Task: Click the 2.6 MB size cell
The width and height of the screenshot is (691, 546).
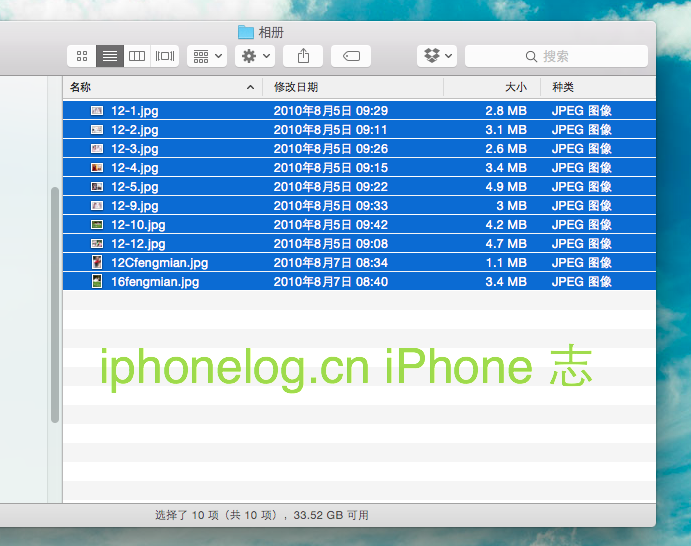Action: coord(506,149)
